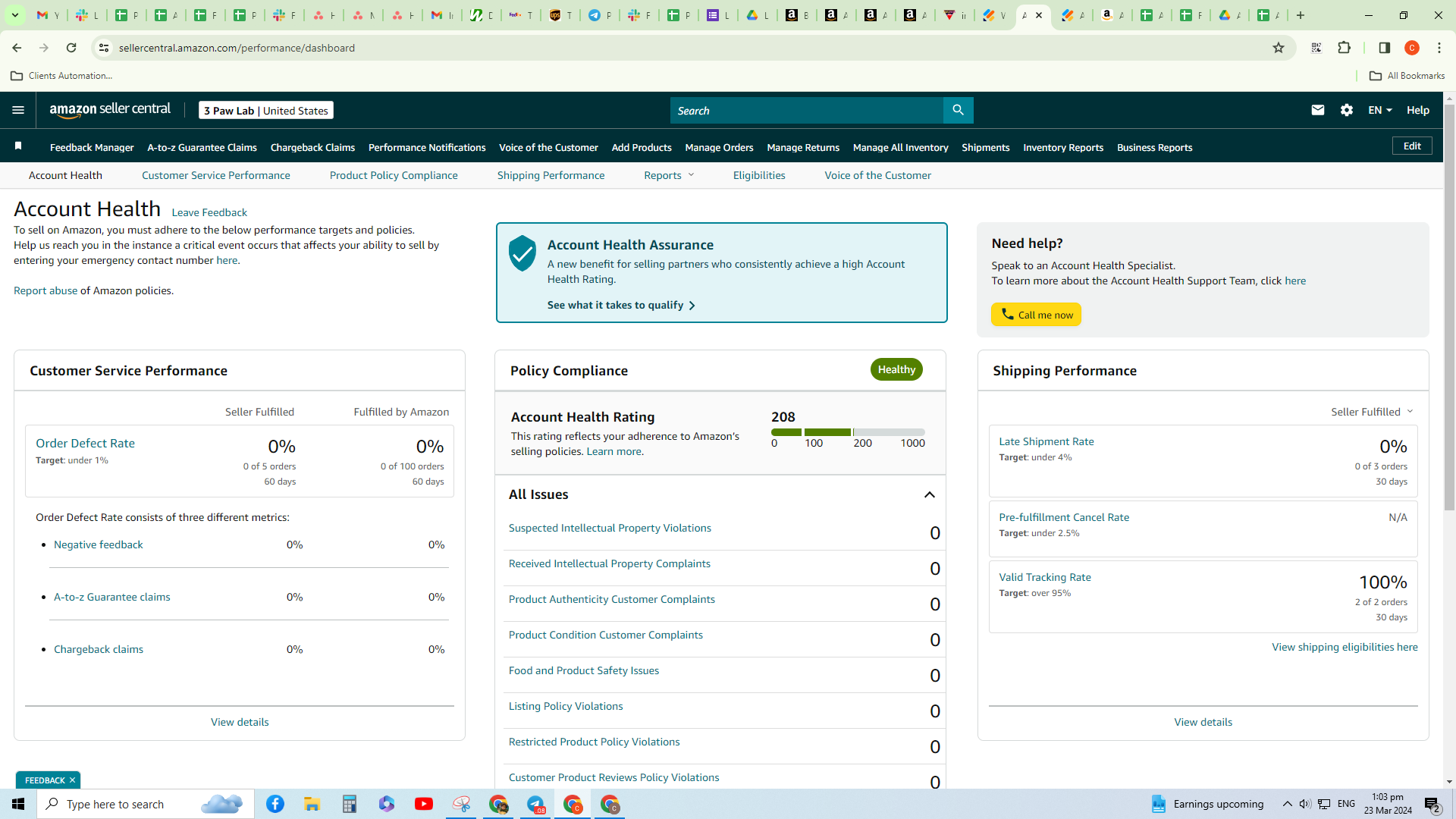Click the bookmark flag icon in nav bar
The height and width of the screenshot is (819, 1456).
18,146
